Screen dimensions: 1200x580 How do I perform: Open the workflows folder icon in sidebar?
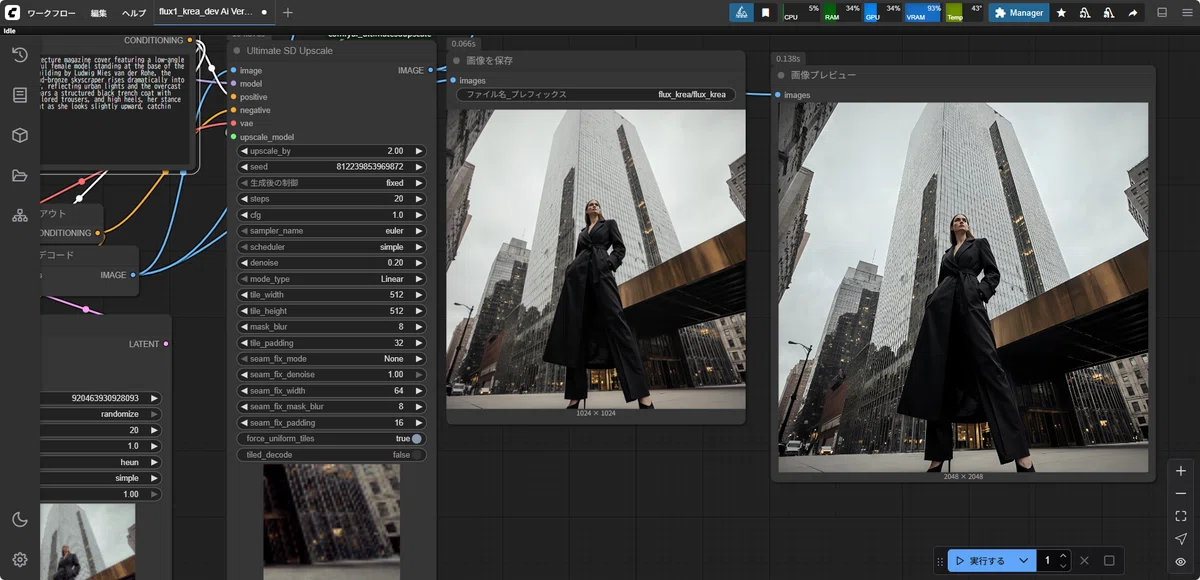(x=20, y=175)
